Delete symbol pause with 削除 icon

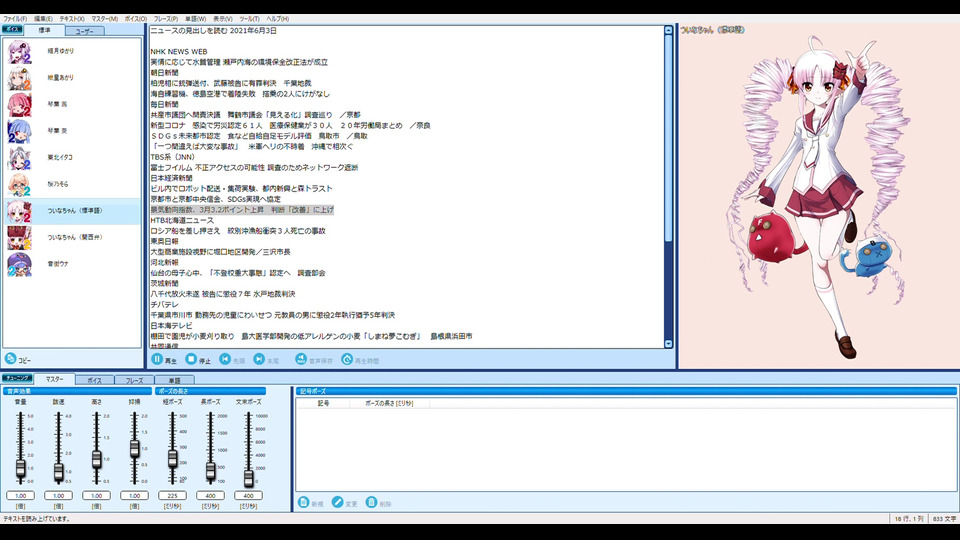click(x=371, y=502)
